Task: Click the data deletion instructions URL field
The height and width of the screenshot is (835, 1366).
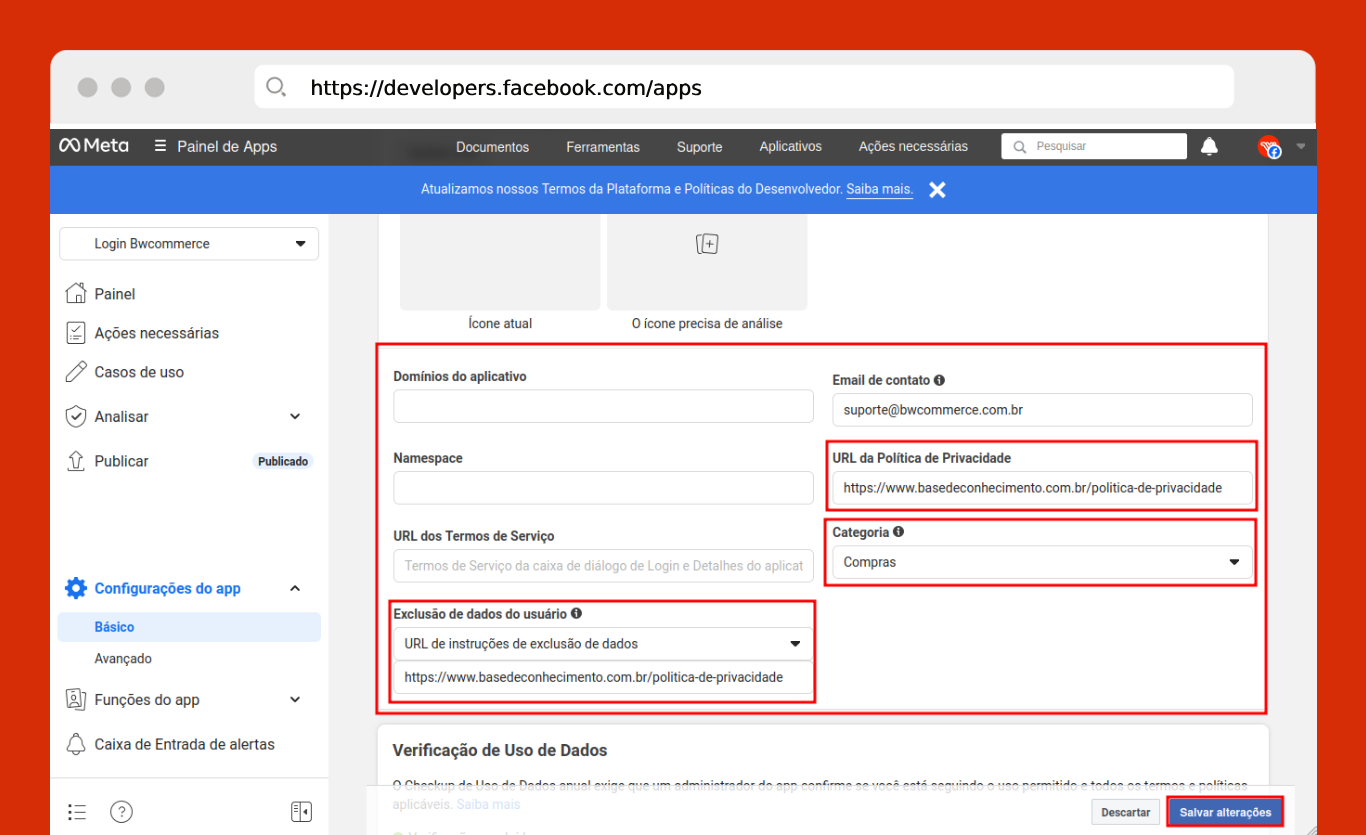Action: click(603, 677)
